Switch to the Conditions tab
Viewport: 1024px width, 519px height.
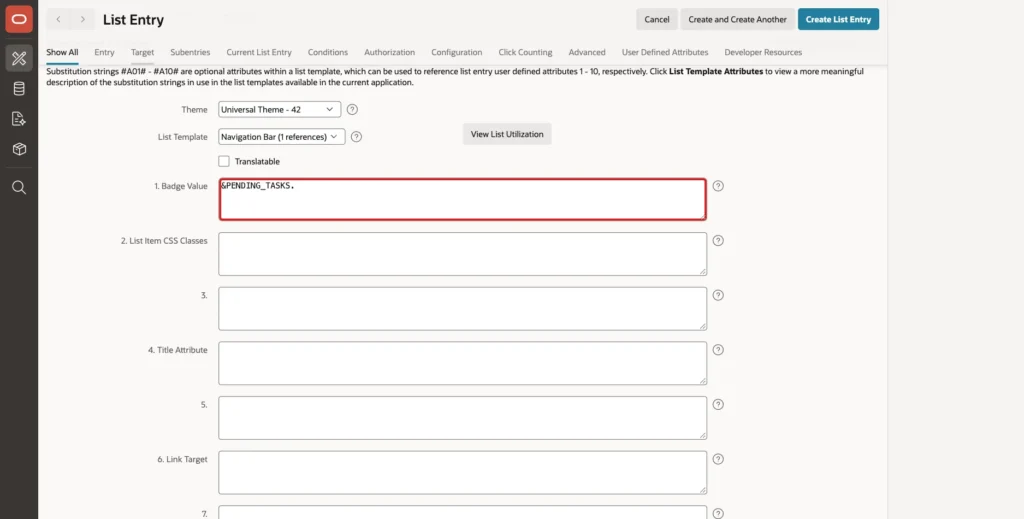click(x=328, y=52)
